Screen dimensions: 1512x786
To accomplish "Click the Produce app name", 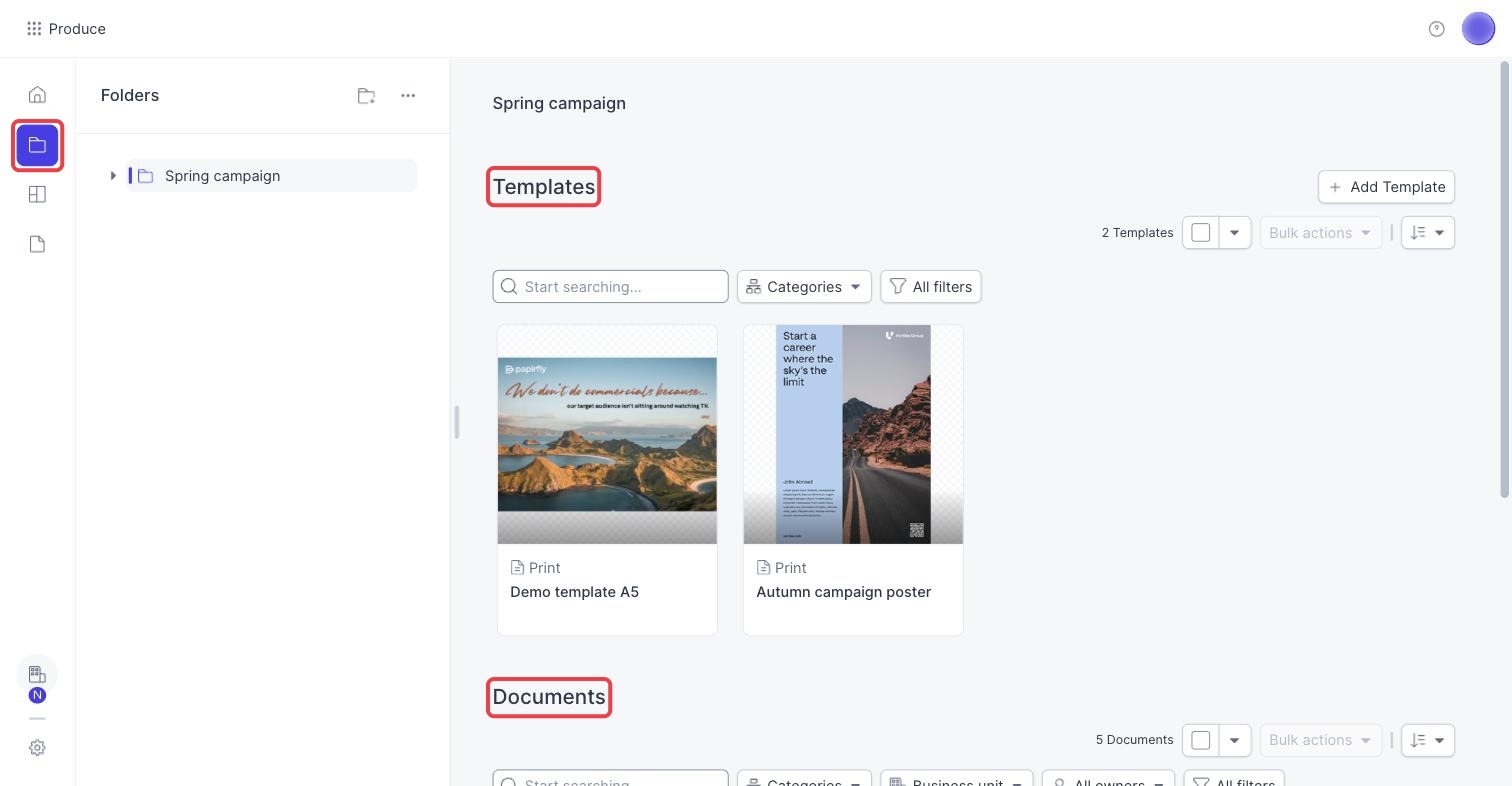I will tap(77, 29).
